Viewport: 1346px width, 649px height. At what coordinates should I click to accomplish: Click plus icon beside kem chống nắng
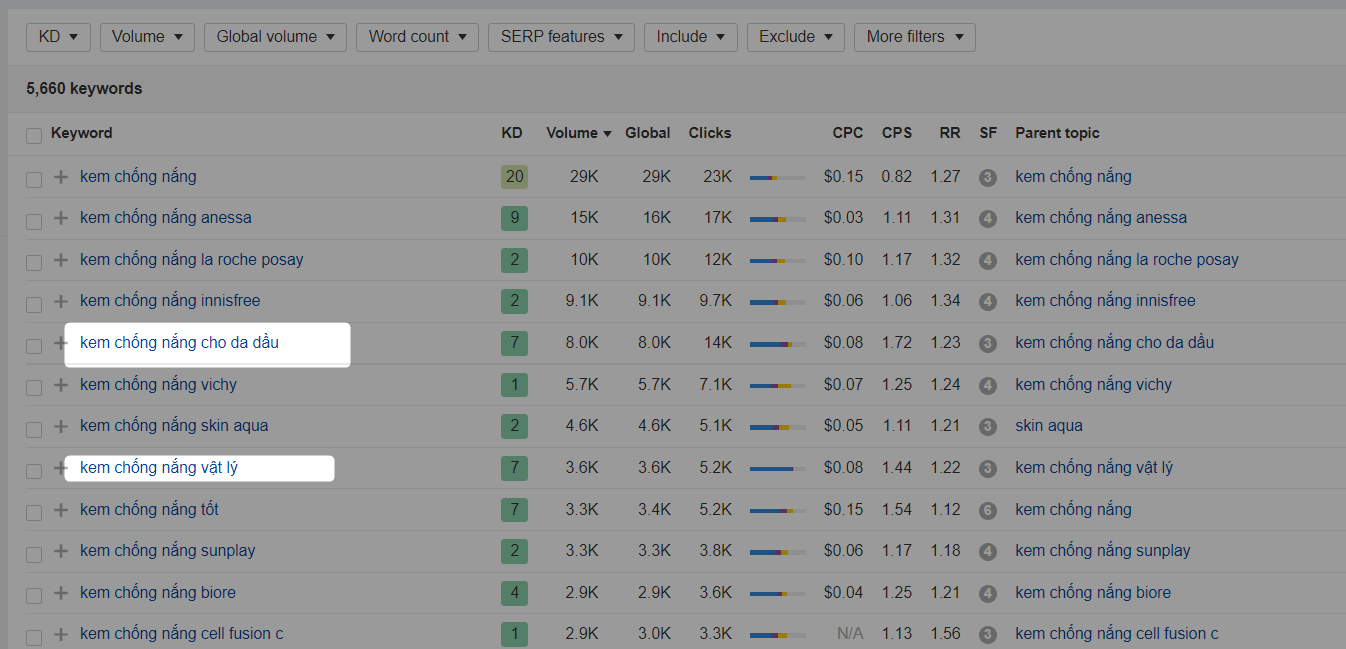(x=61, y=177)
